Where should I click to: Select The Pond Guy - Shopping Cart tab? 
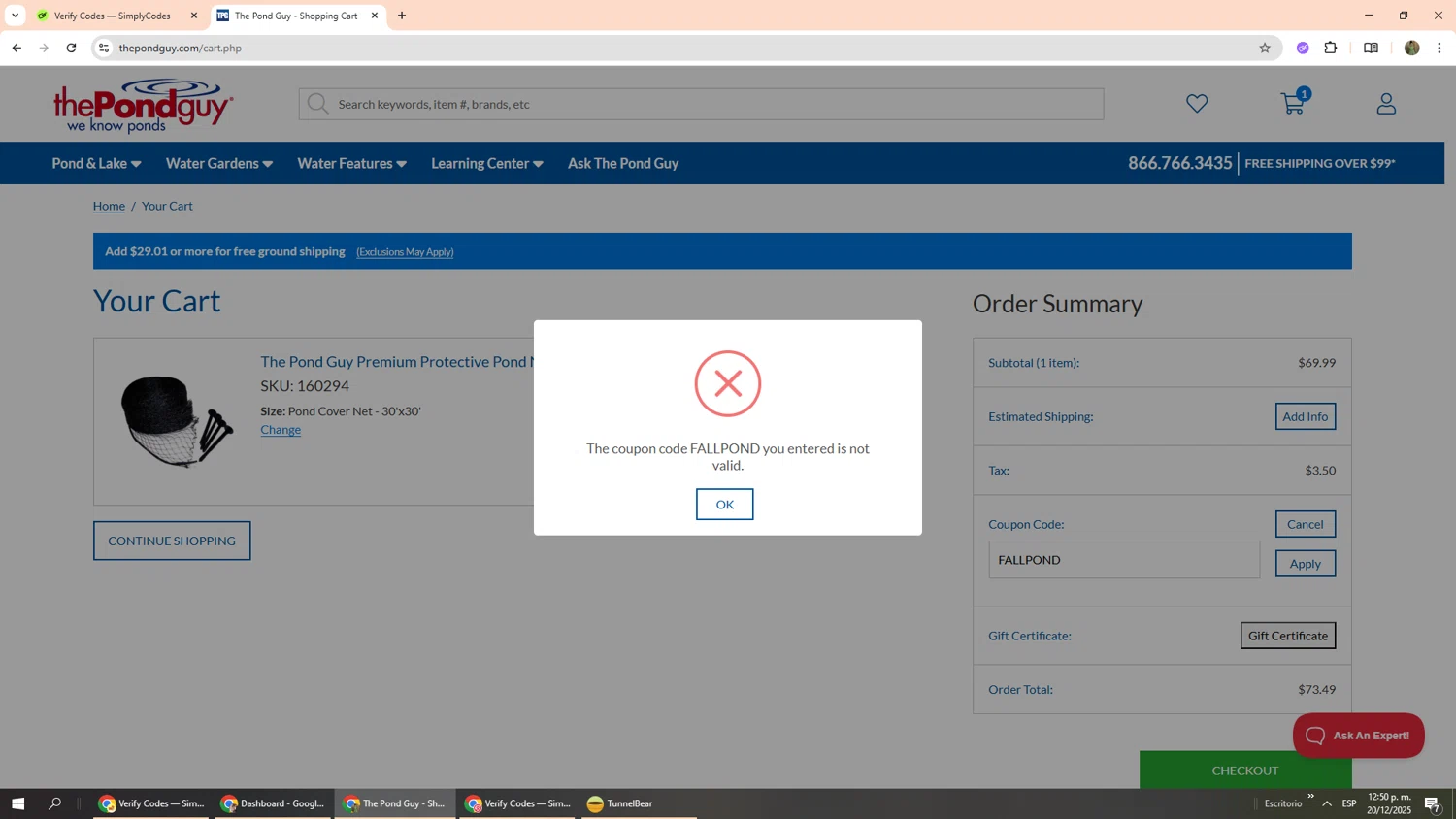tap(296, 16)
